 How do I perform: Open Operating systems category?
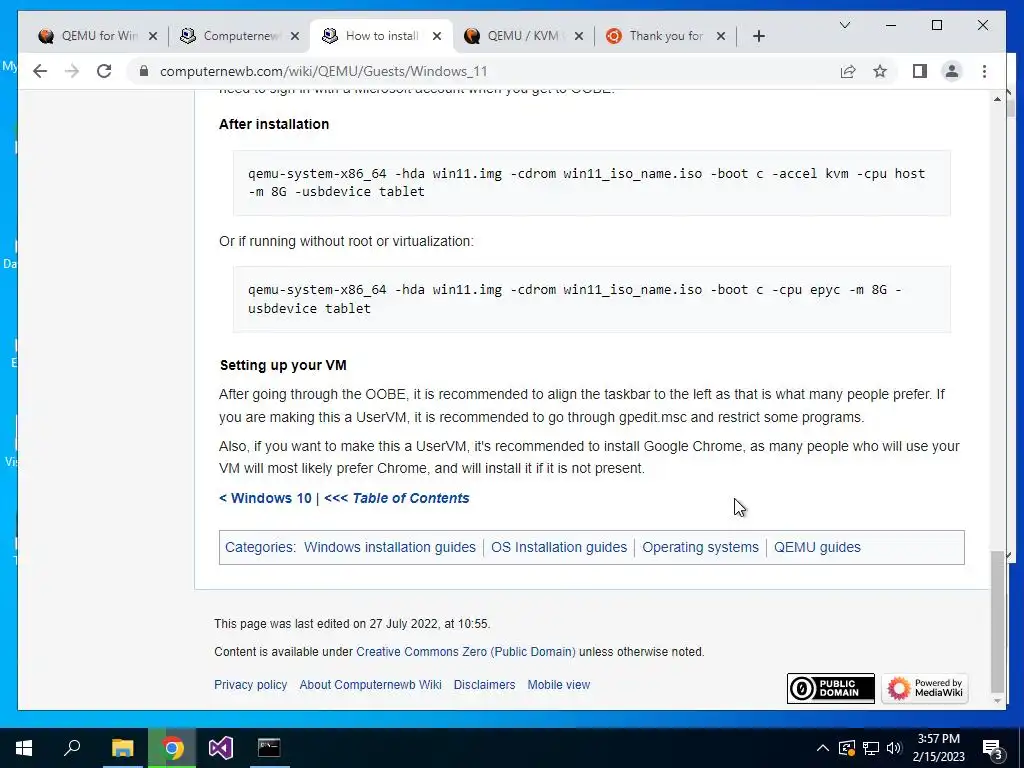pyautogui.click(x=700, y=547)
